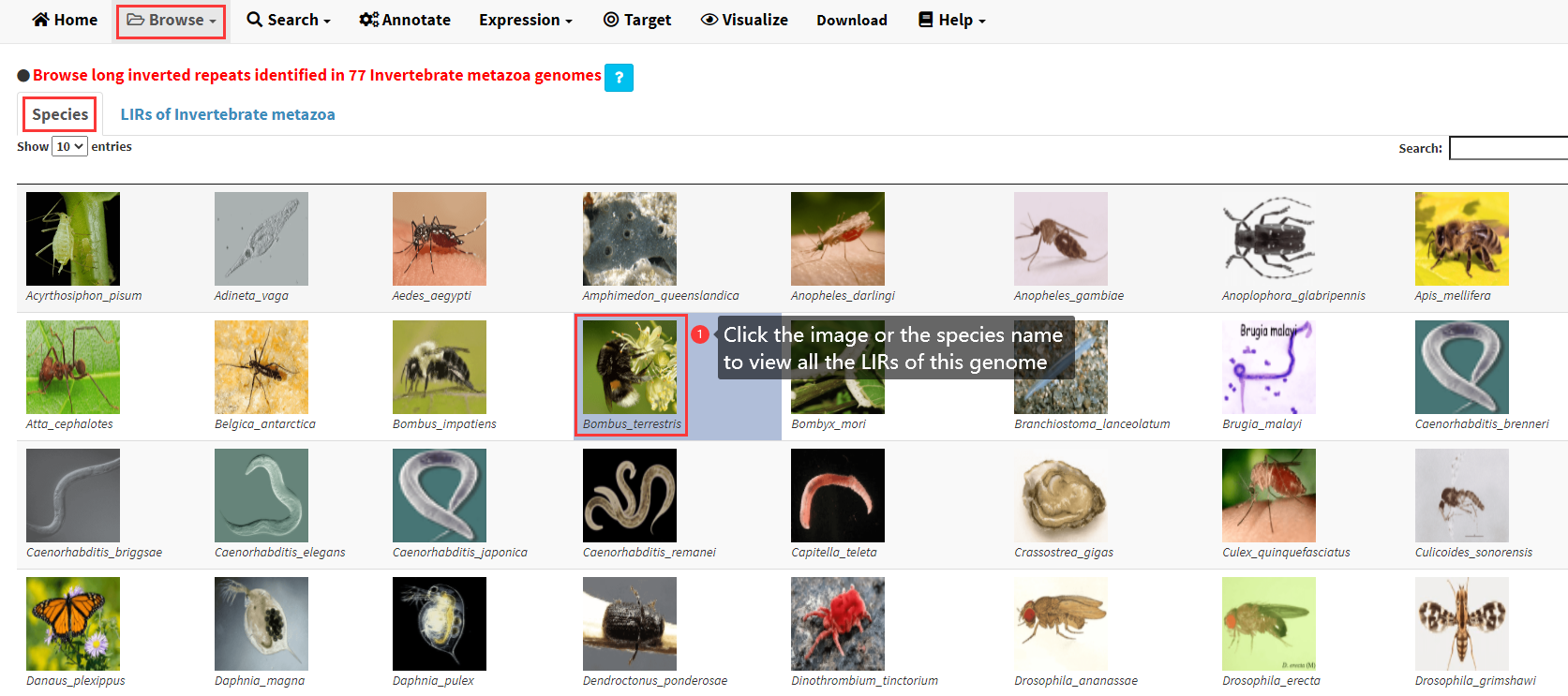This screenshot has height=696, width=1568.
Task: Click the Crassostrea_gigas oyster image
Action: pos(1060,496)
